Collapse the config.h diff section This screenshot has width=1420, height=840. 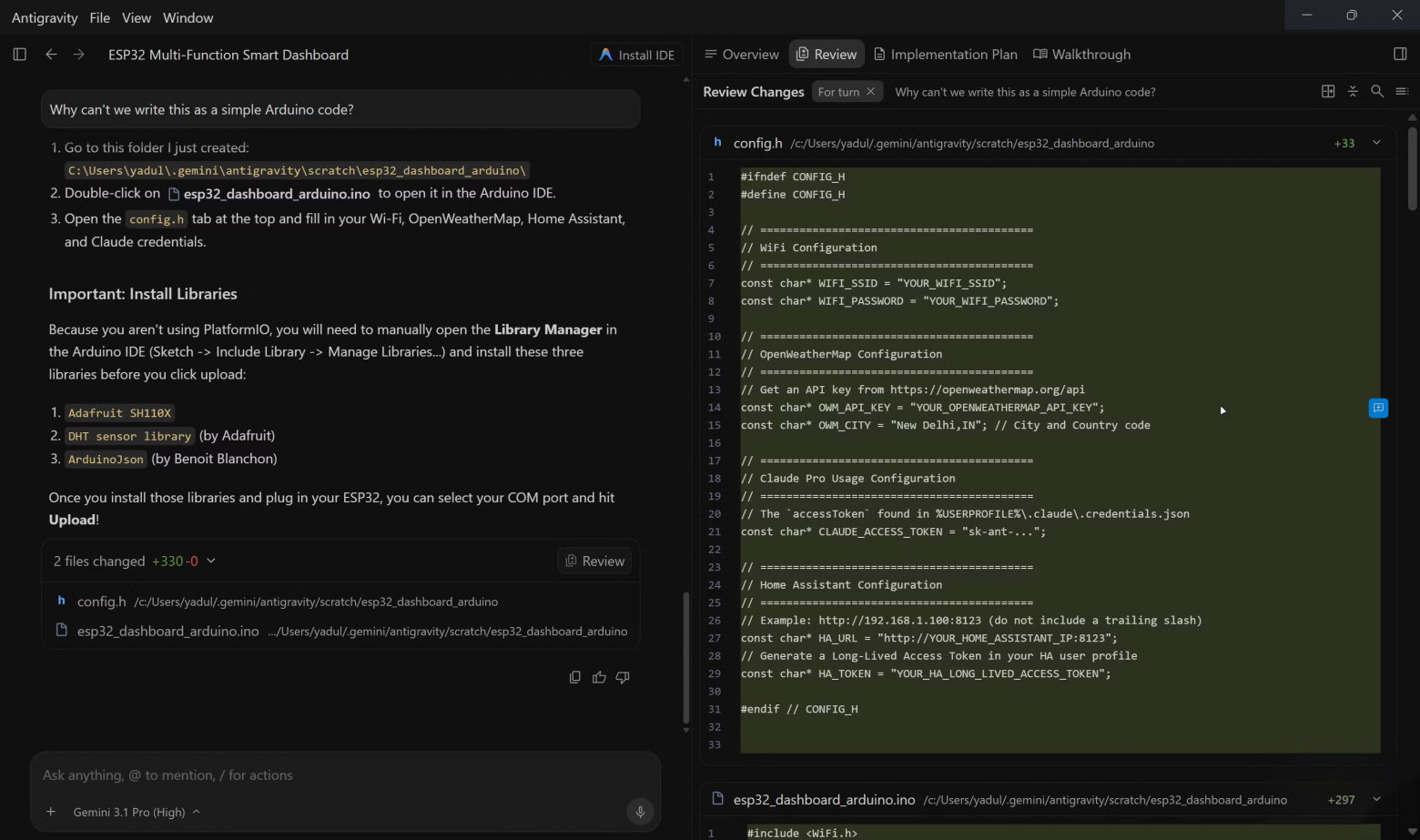click(x=1376, y=143)
